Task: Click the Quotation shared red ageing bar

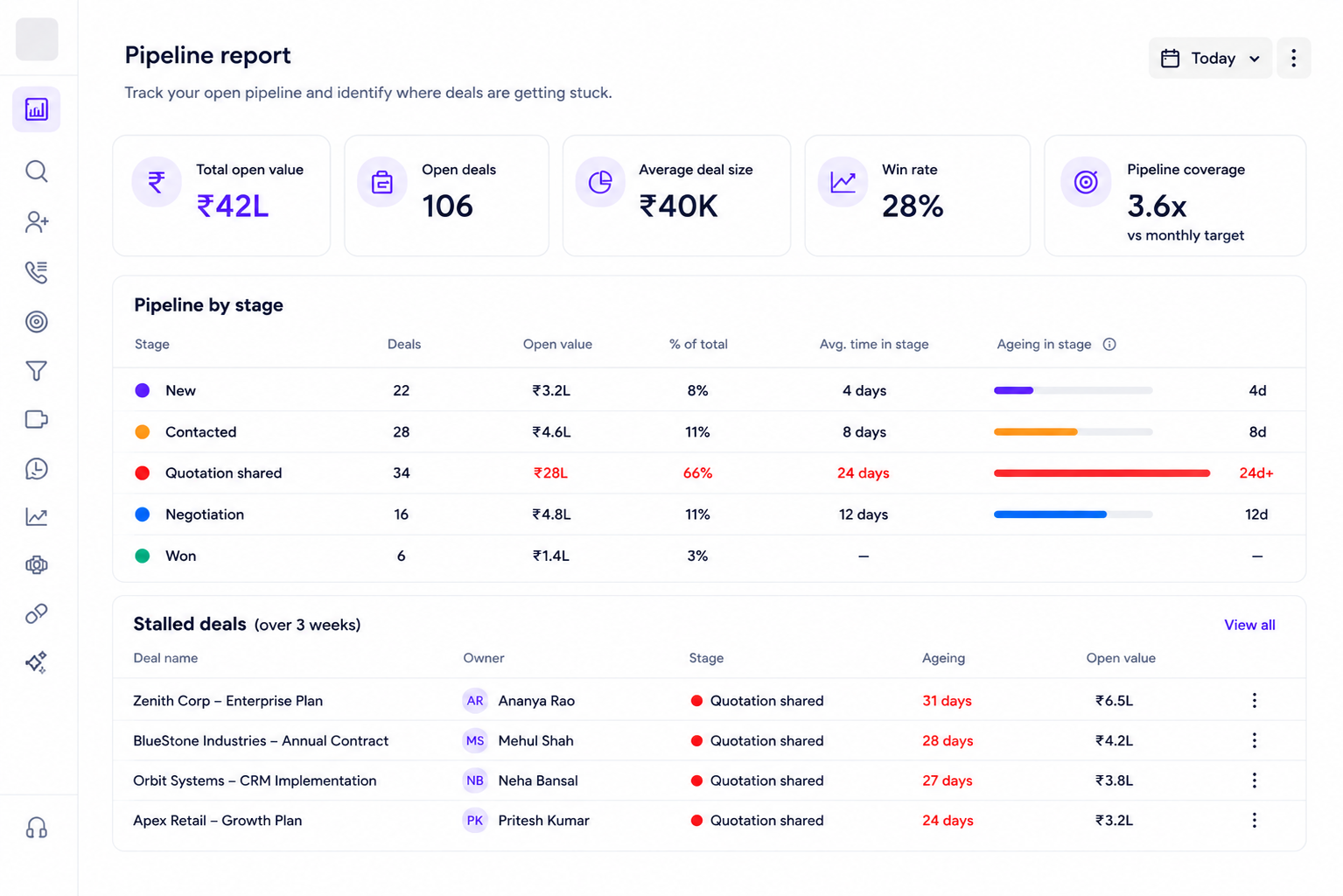Action: (1102, 473)
